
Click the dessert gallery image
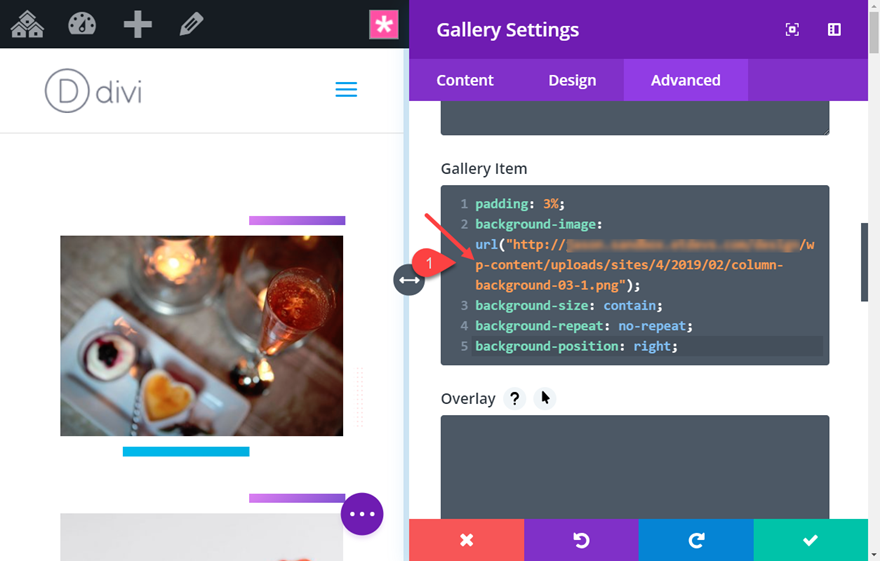pos(201,335)
